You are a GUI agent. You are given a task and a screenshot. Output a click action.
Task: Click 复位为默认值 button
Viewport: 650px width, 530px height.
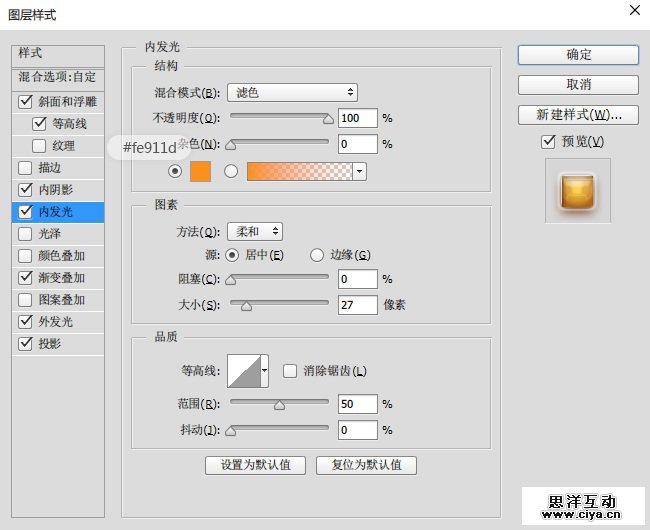(366, 465)
